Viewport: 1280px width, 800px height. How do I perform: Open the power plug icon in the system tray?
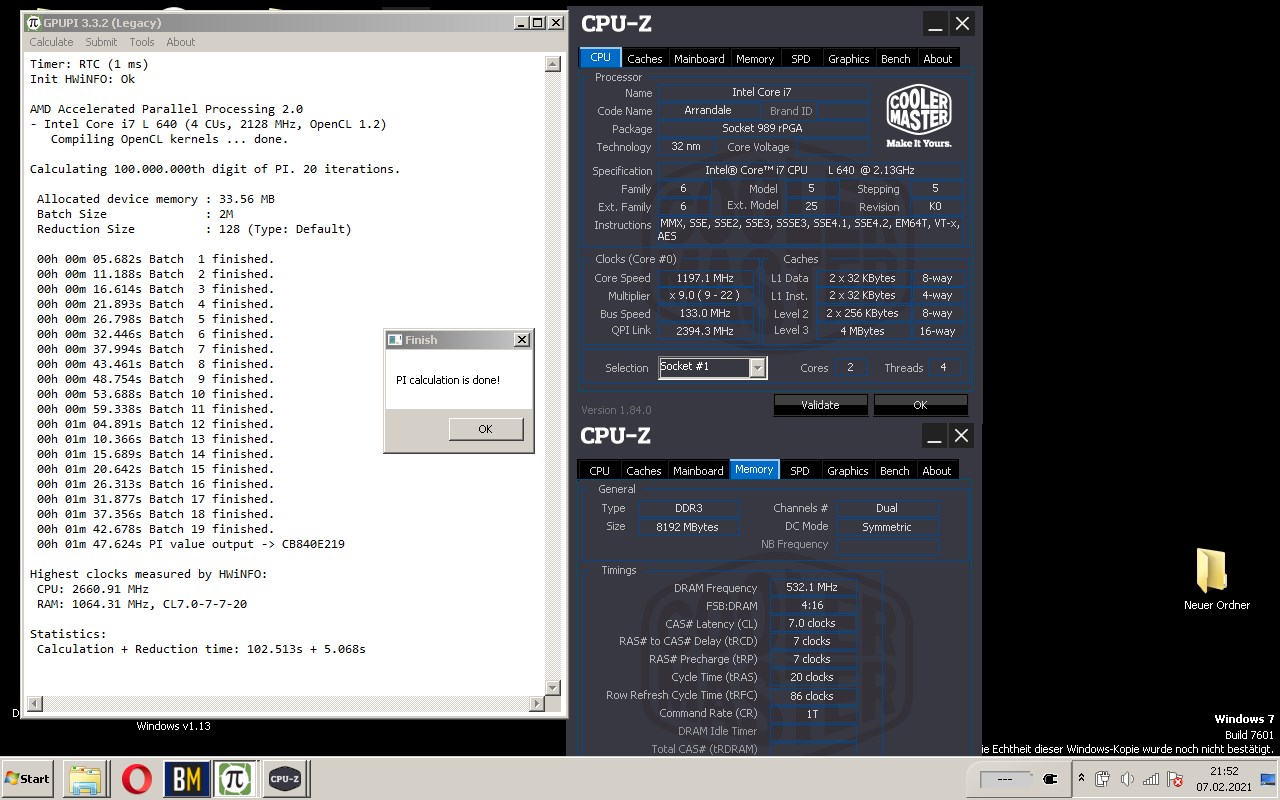[x=1102, y=779]
